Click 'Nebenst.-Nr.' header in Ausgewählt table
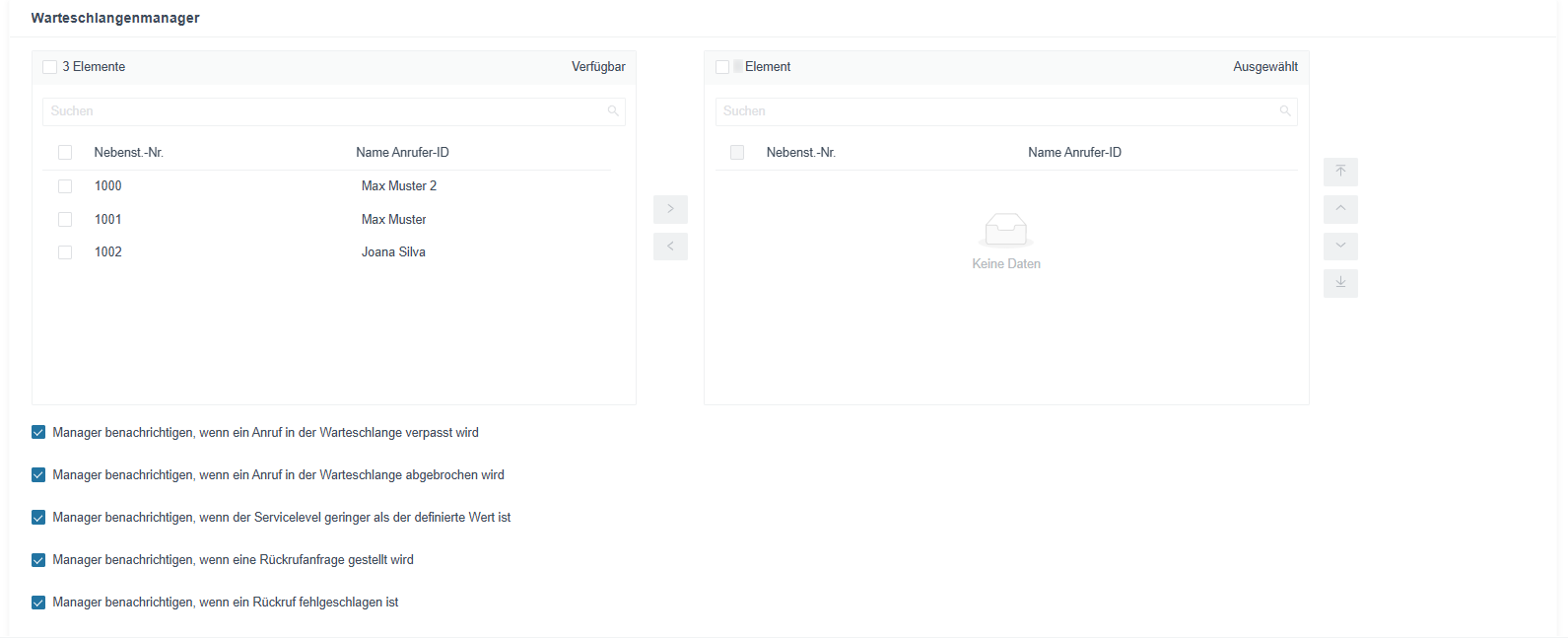This screenshot has width=1568, height=640. pos(801,152)
